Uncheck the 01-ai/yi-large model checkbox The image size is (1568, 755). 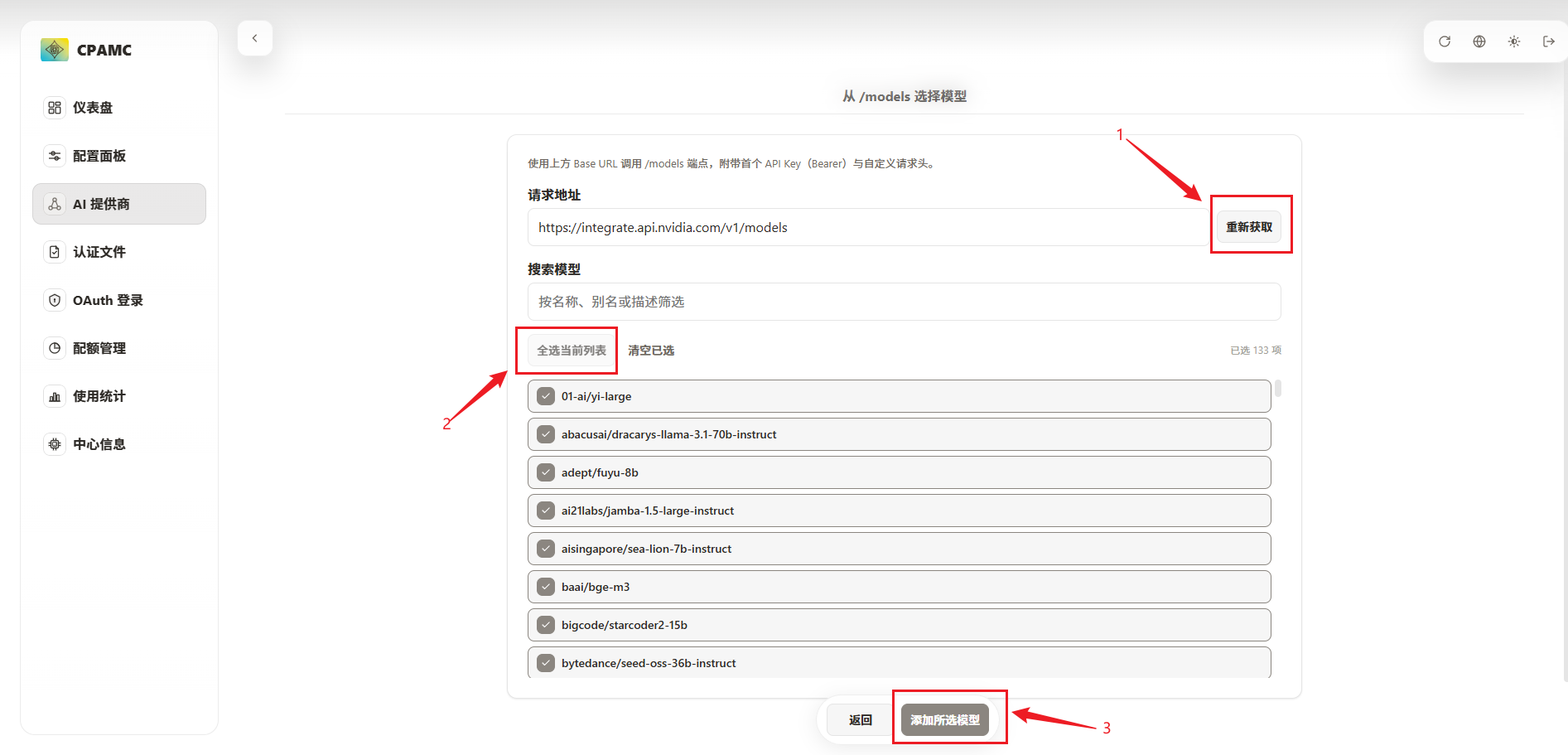click(x=546, y=396)
